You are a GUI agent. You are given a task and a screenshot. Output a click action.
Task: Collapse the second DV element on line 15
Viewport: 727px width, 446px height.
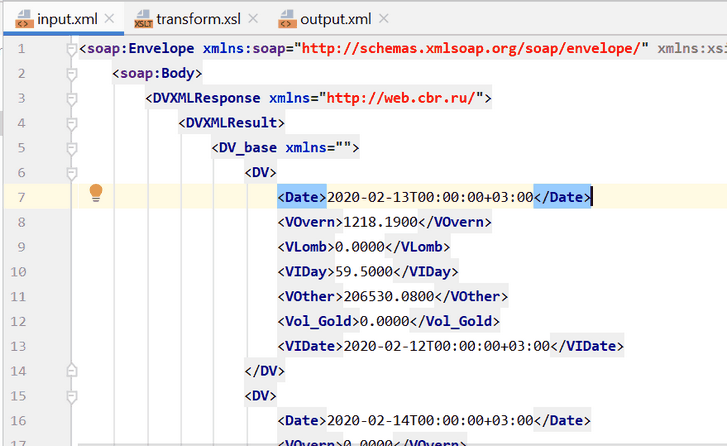[70, 395]
